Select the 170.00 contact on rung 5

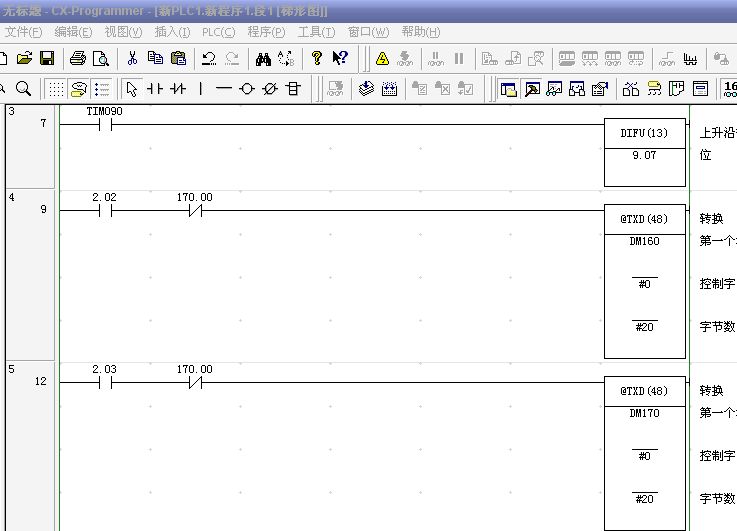click(x=195, y=382)
